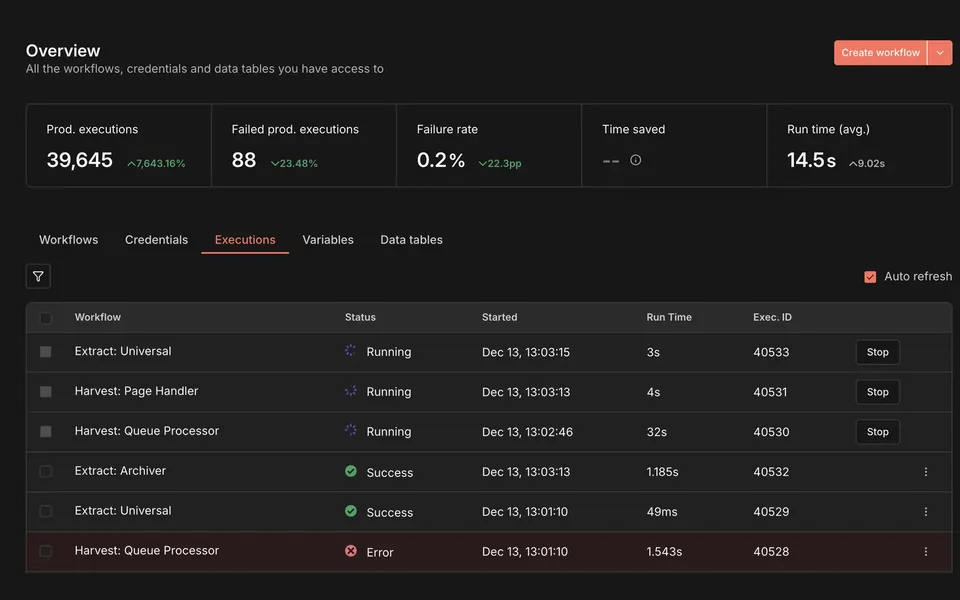The image size is (960, 600).
Task: Stop the Harvest: Page Handler execution
Action: 877,392
